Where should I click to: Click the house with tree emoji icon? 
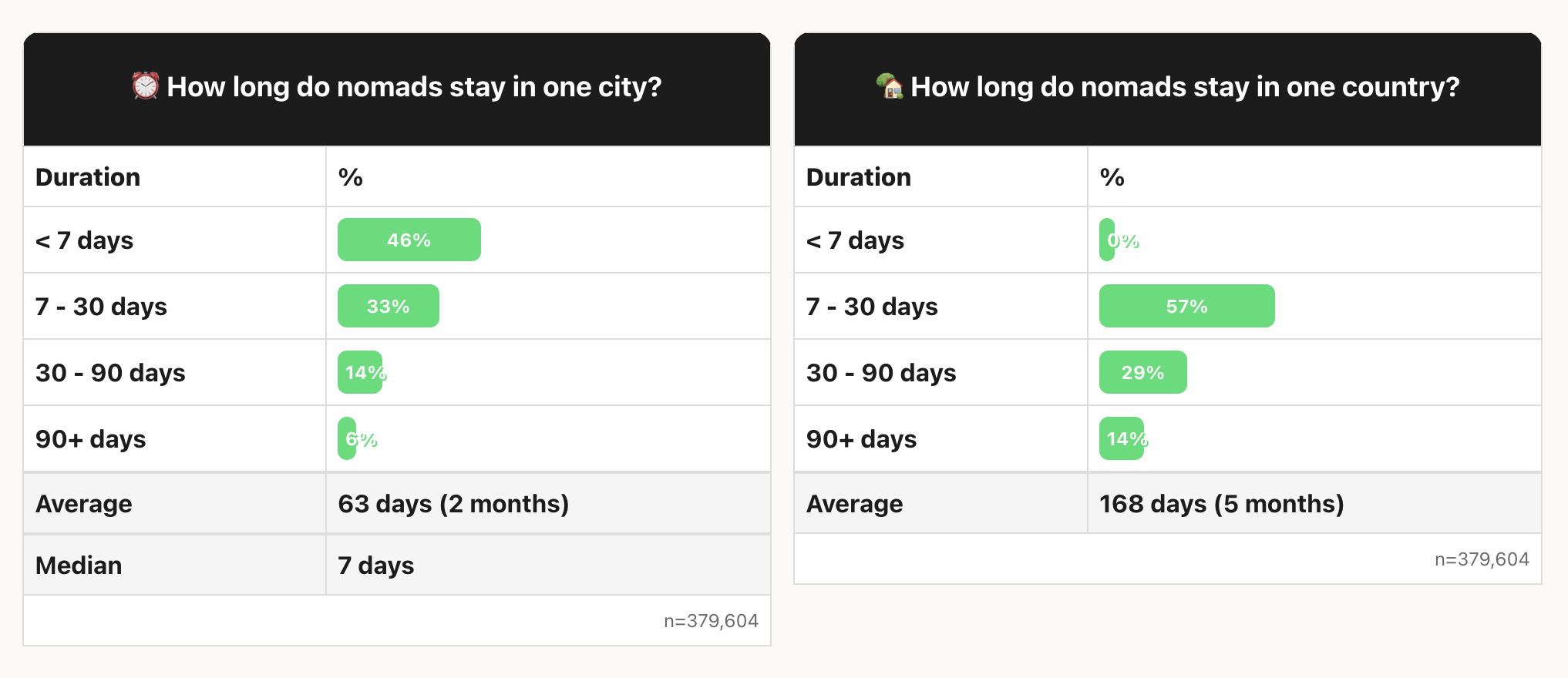(890, 86)
